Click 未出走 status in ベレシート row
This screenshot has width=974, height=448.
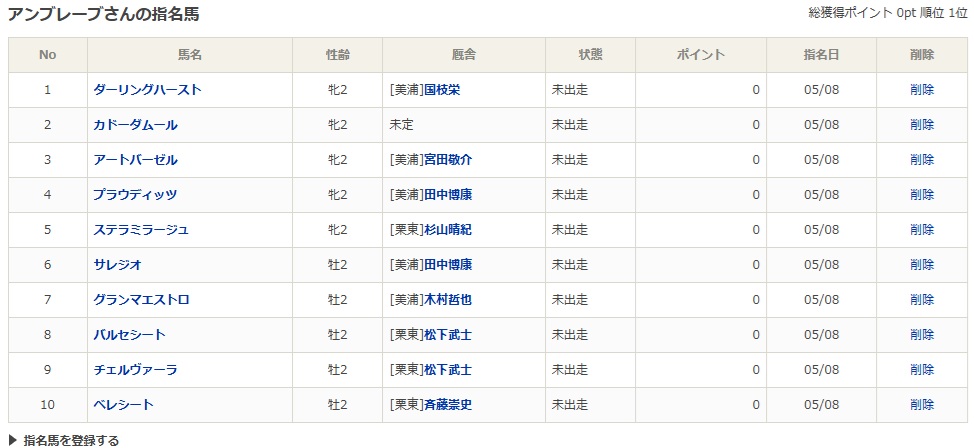[x=570, y=405]
